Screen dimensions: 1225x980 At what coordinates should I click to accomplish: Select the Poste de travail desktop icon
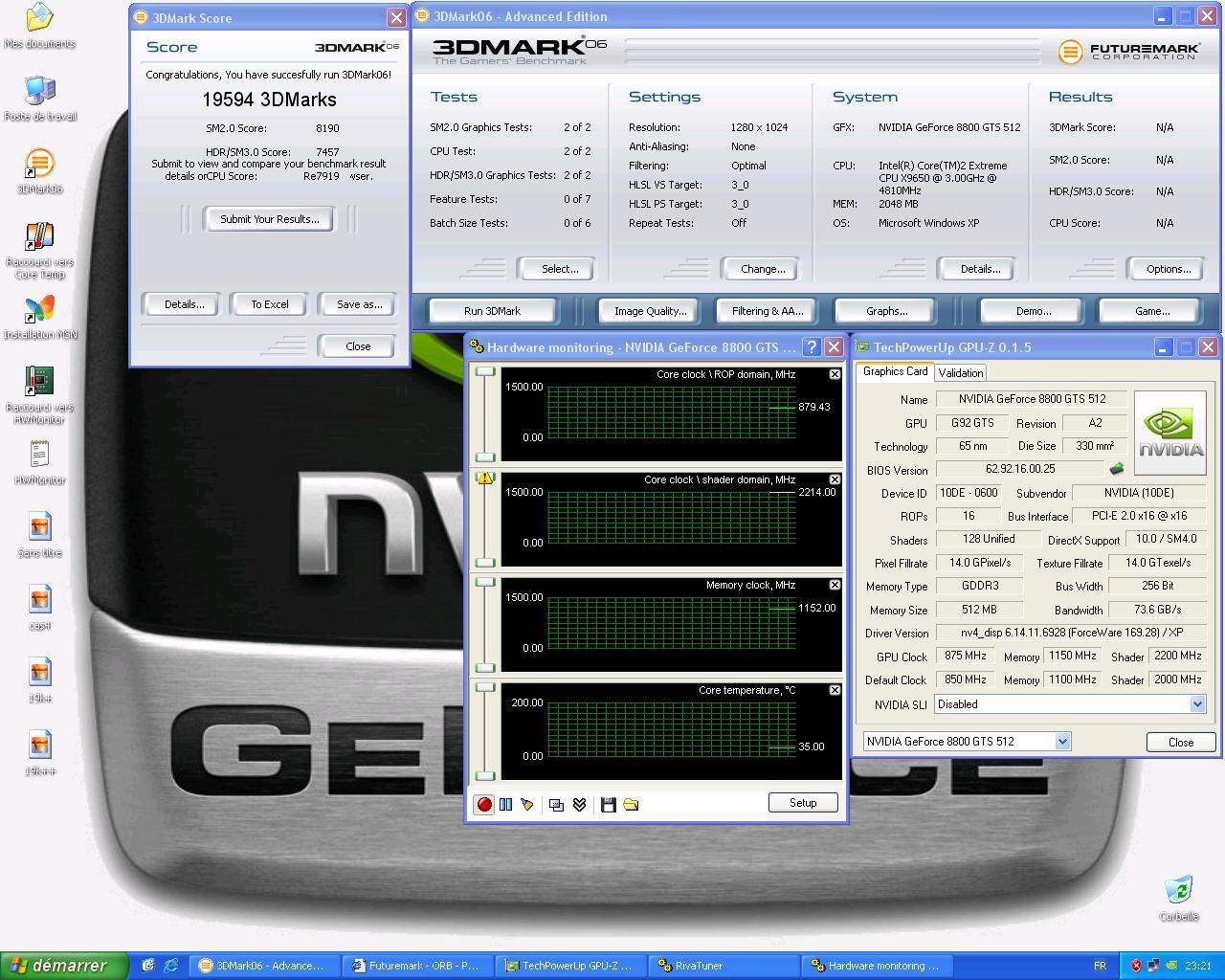coord(39,99)
